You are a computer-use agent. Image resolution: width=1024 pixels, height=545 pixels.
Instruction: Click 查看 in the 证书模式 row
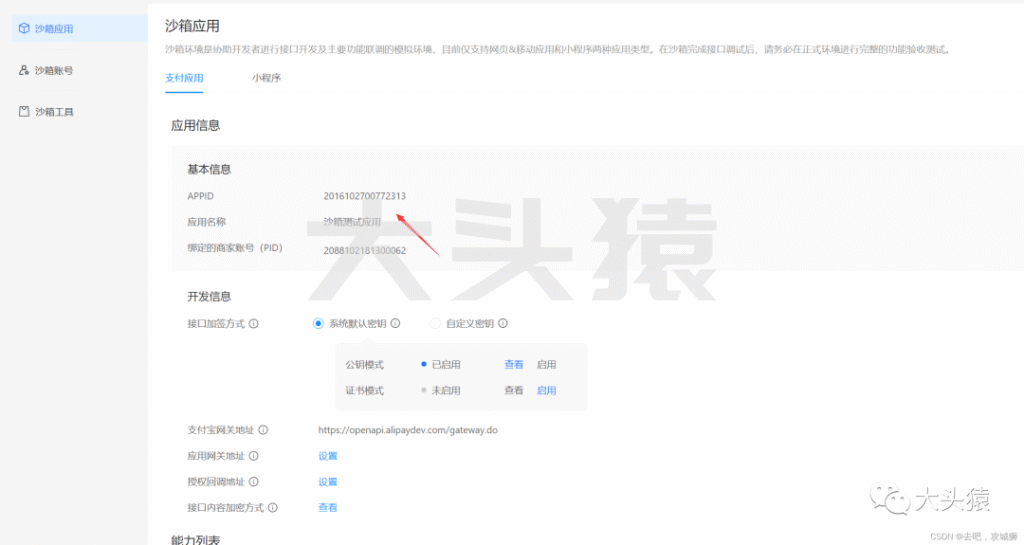click(514, 390)
